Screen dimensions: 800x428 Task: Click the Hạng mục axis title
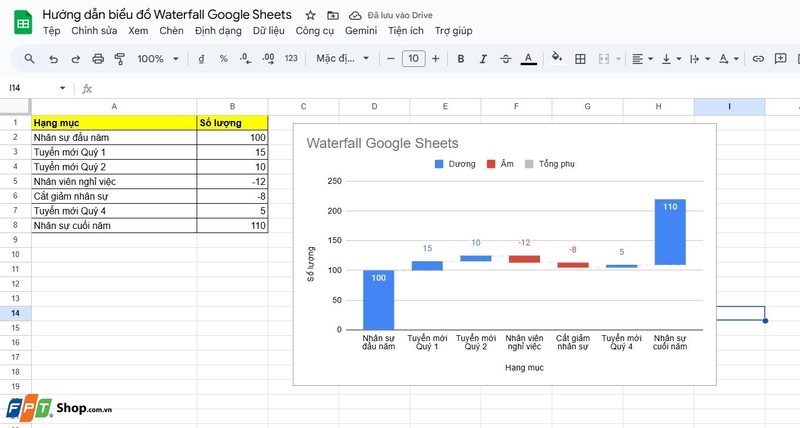point(524,367)
